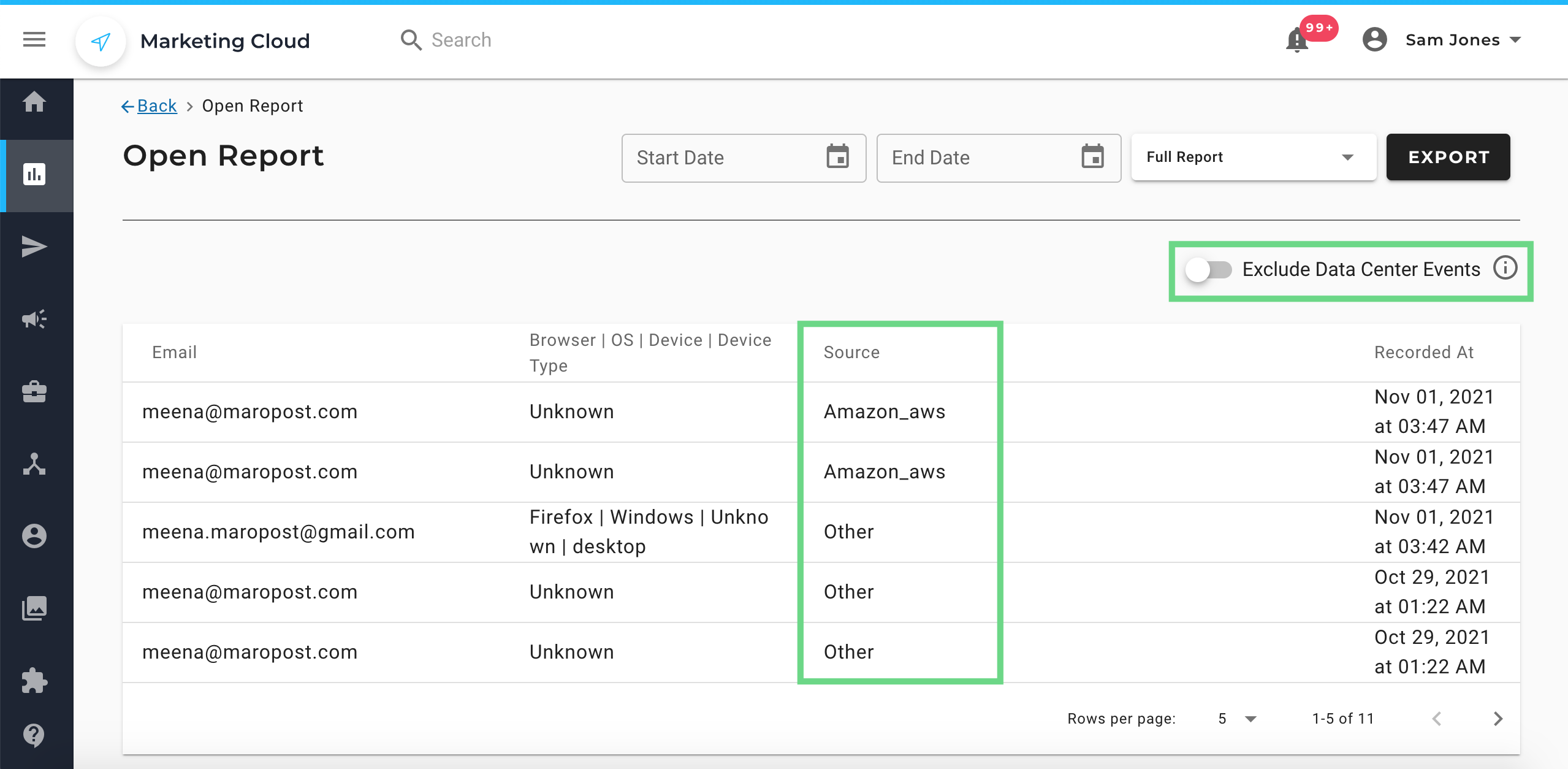Open the briefcase sidebar icon
Viewport: 1568px width, 769px height.
(34, 391)
